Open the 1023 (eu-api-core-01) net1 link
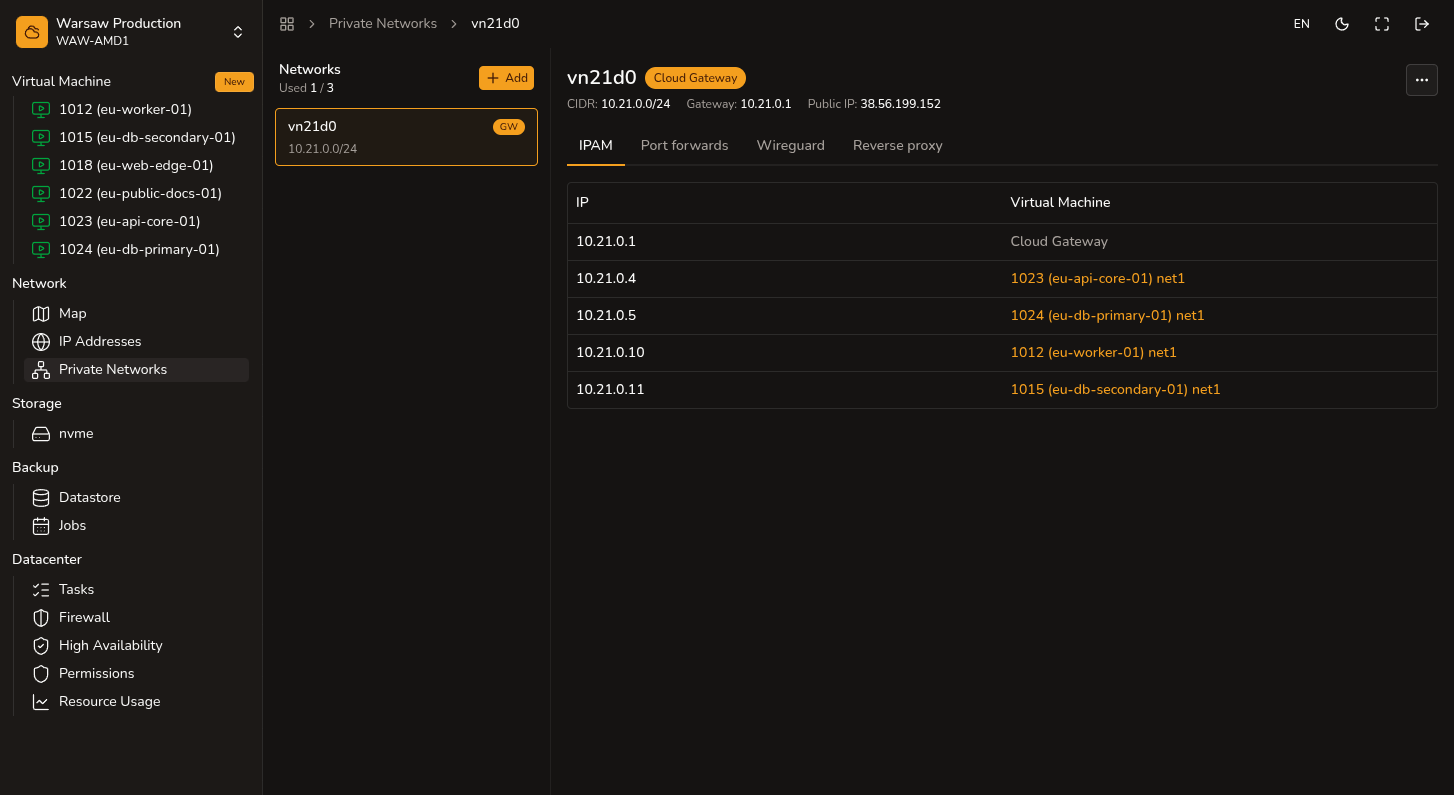Viewport: 1454px width, 795px height. click(x=1098, y=278)
